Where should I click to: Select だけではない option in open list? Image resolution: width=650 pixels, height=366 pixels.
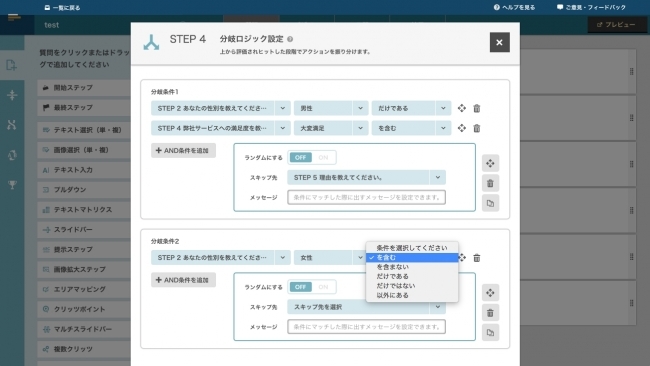click(412, 286)
